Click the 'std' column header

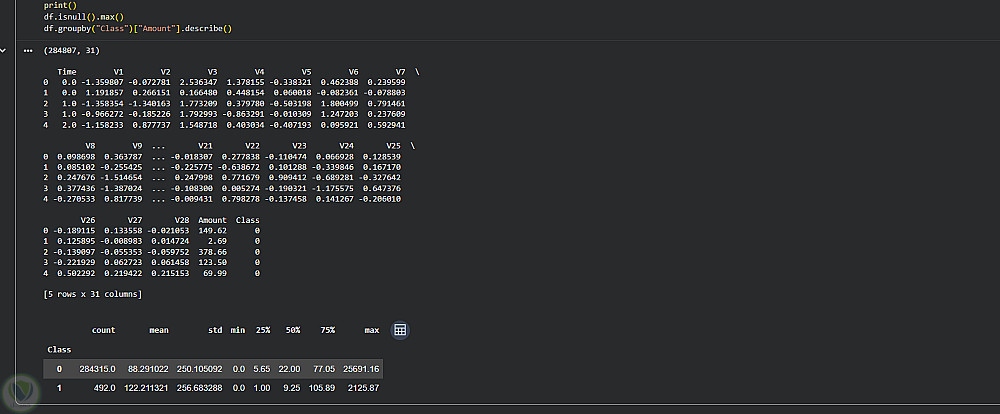tap(215, 330)
